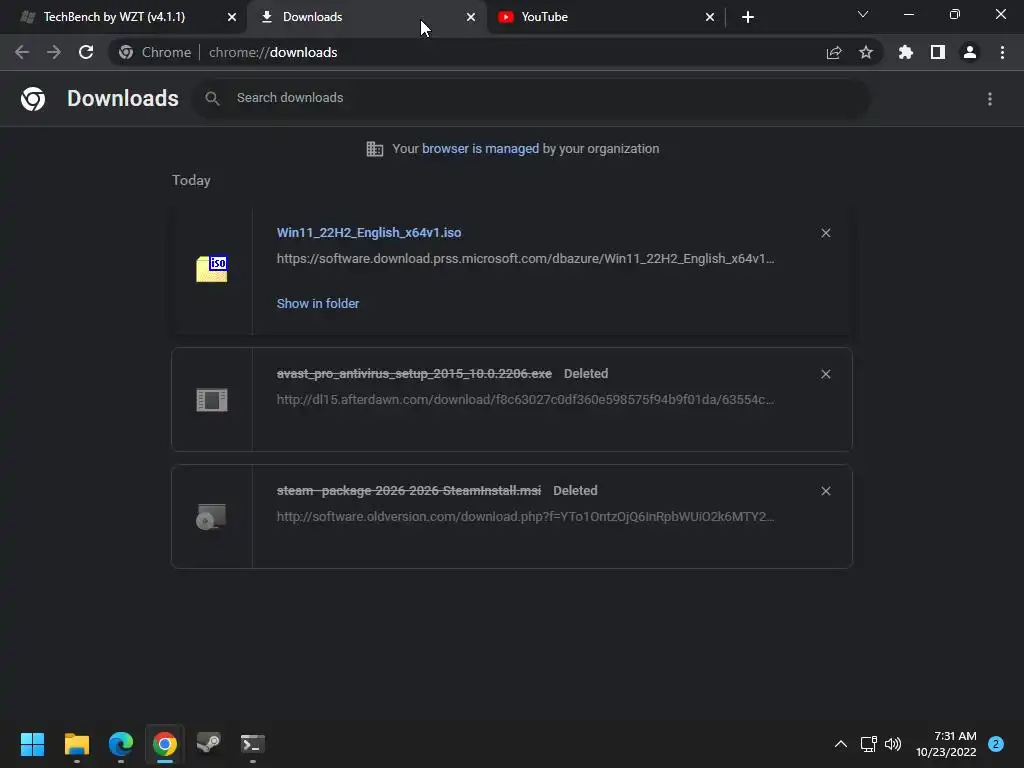Image resolution: width=1024 pixels, height=768 pixels.
Task: Open the Downloads page more actions menu
Action: (x=990, y=99)
